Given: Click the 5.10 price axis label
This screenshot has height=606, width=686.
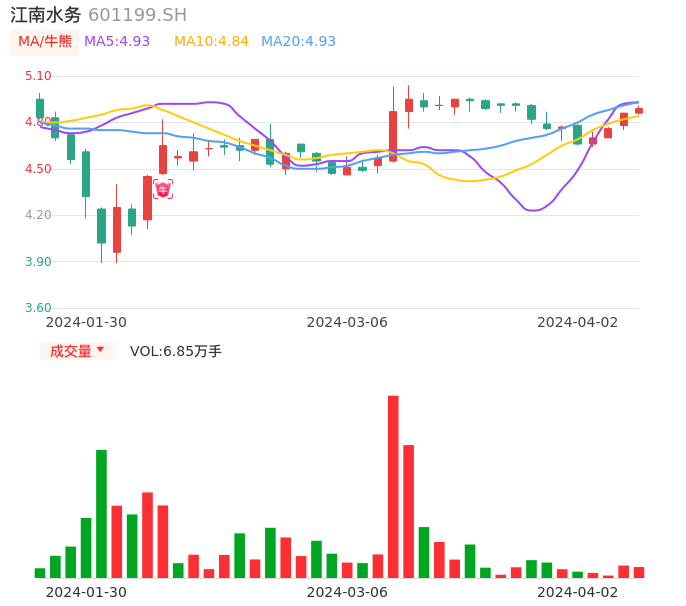Looking at the screenshot, I should pyautogui.click(x=37, y=76).
